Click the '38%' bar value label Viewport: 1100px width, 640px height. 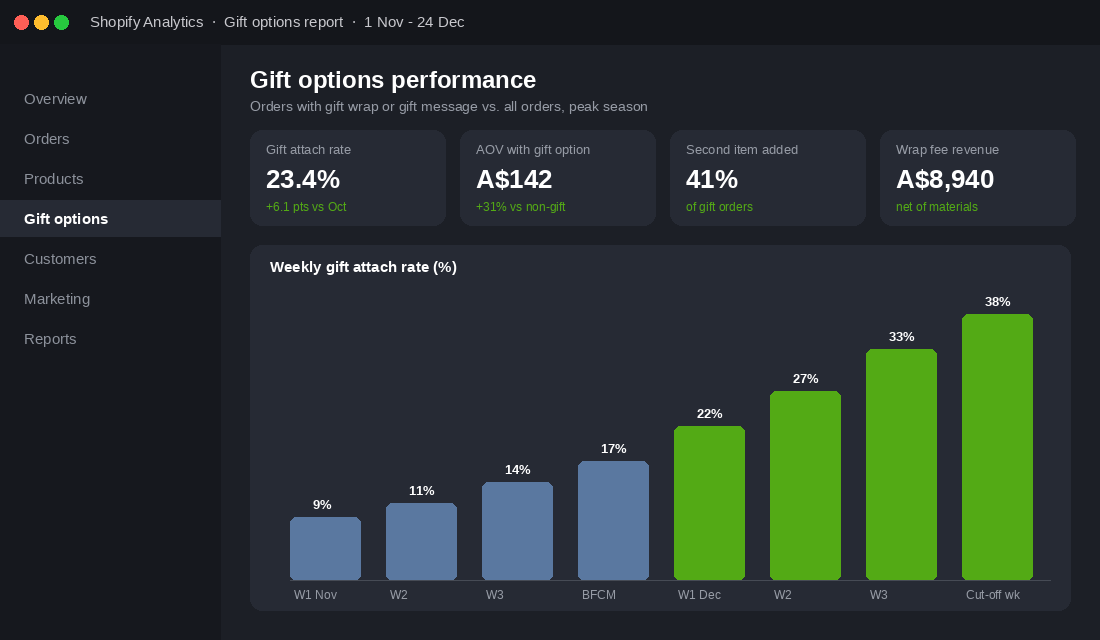(x=998, y=302)
